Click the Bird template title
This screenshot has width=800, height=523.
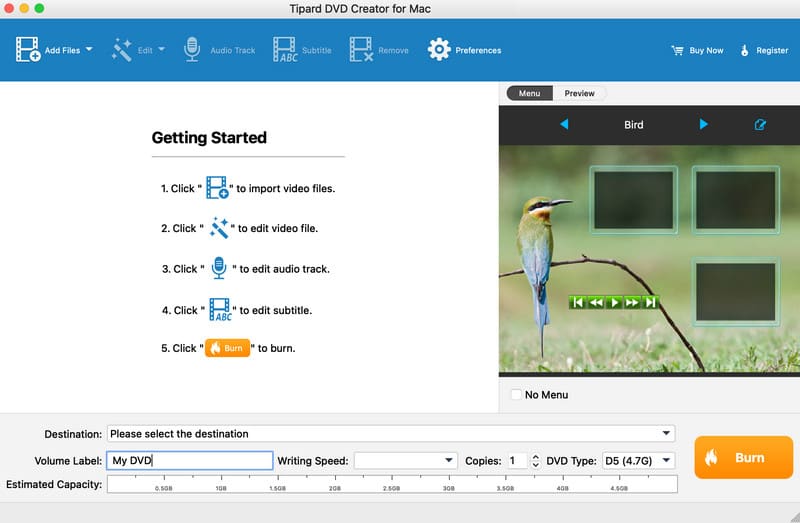click(634, 124)
